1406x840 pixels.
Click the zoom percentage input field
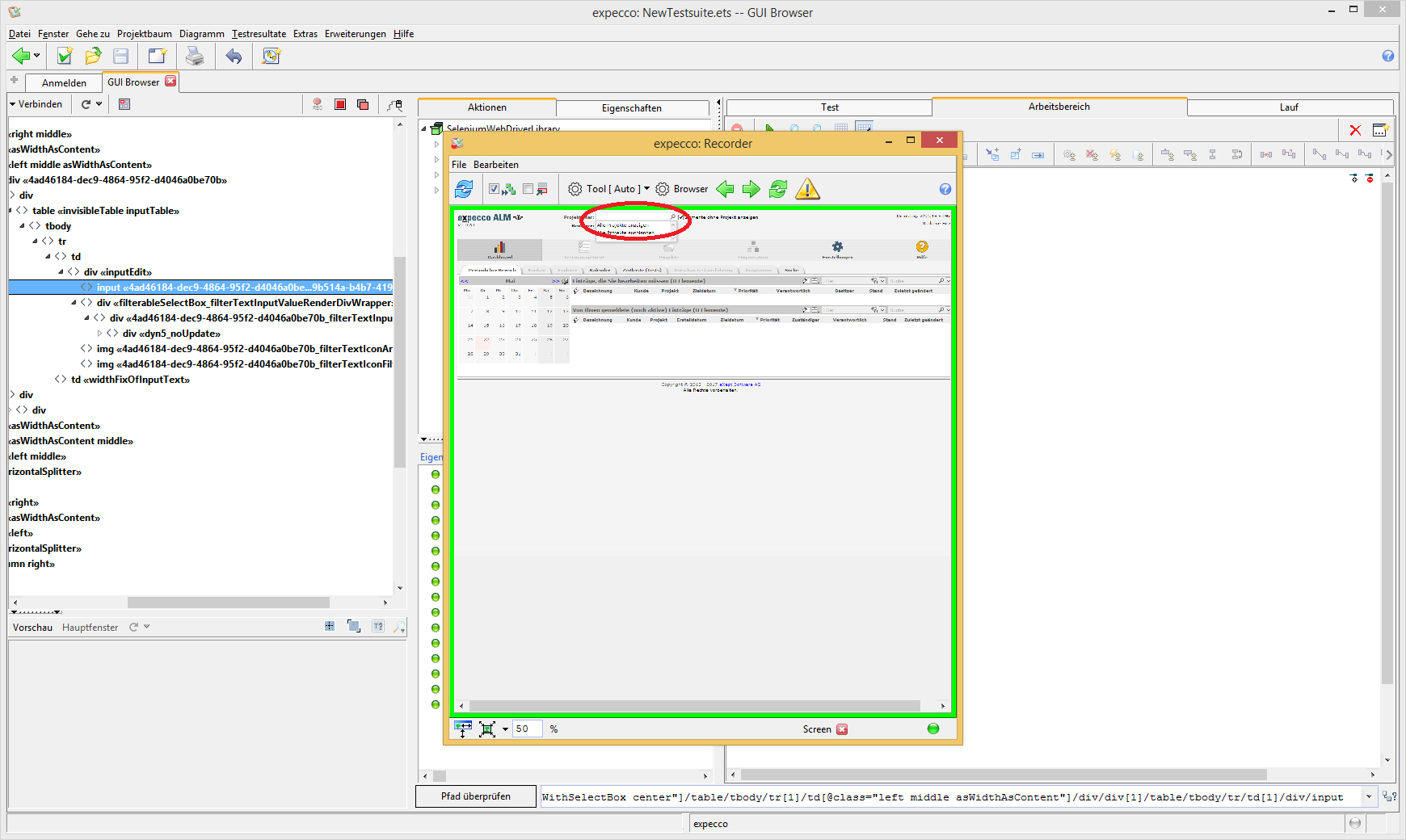527,729
